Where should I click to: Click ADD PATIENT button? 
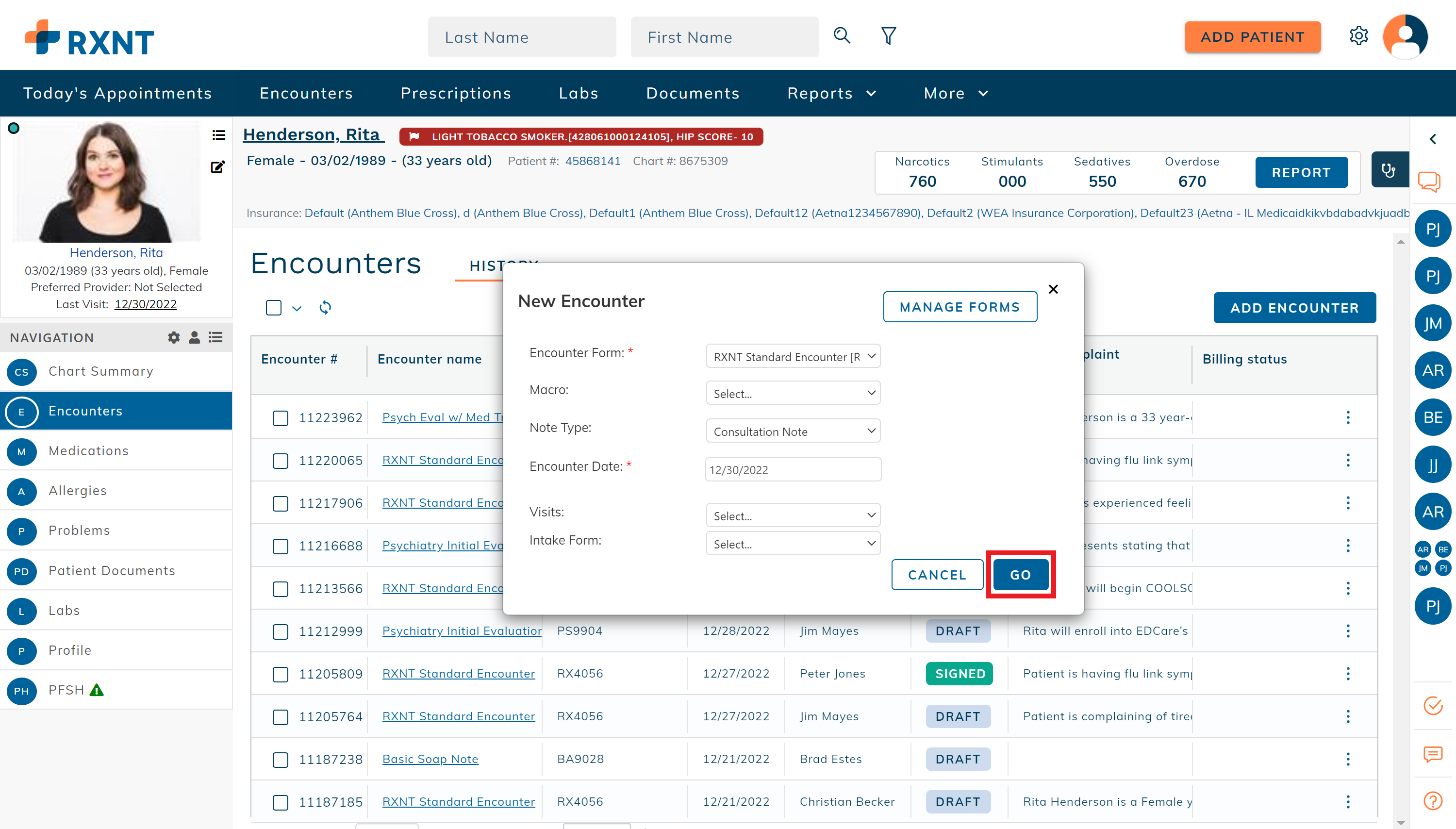[1252, 37]
